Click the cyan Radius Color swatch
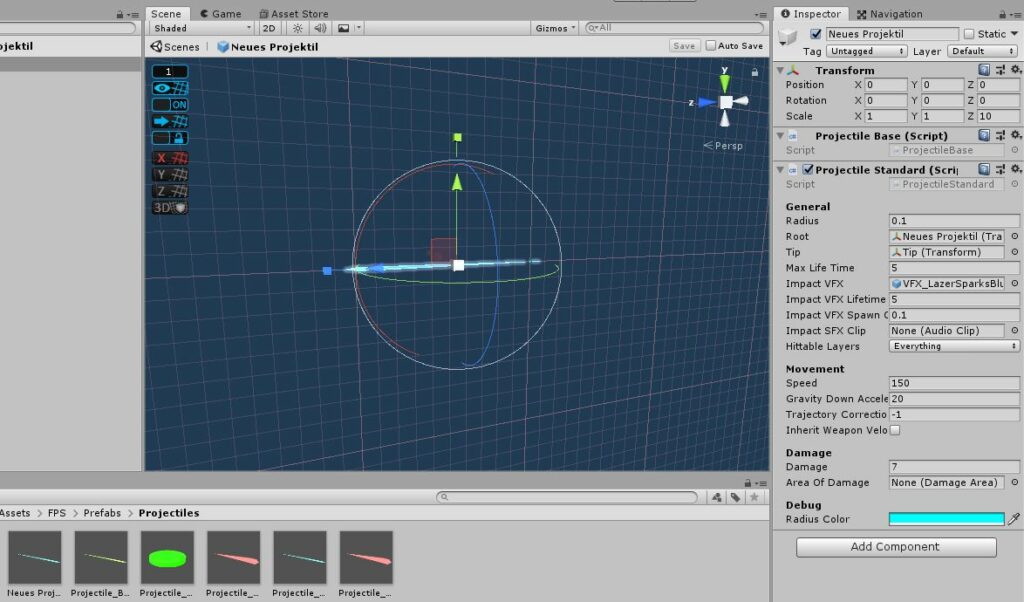The width and height of the screenshot is (1024, 602). (946, 519)
